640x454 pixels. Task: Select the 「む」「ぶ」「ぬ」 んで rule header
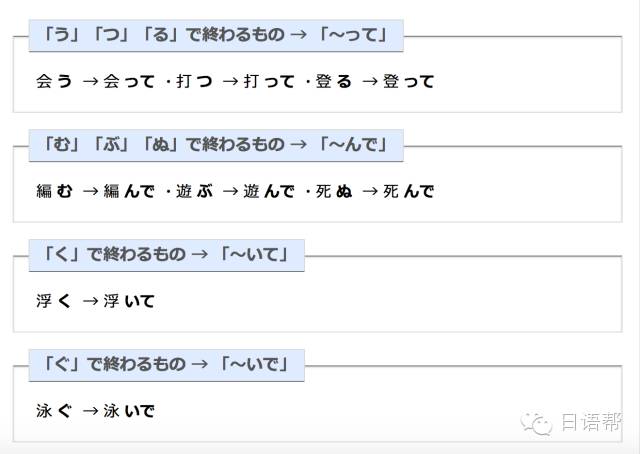pyautogui.click(x=216, y=145)
